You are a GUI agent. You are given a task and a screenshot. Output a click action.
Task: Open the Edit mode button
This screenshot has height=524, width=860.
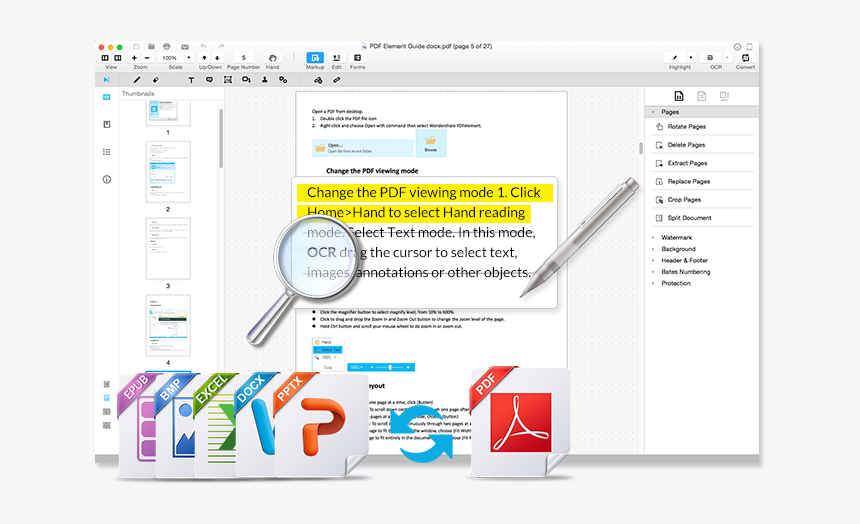[x=336, y=58]
